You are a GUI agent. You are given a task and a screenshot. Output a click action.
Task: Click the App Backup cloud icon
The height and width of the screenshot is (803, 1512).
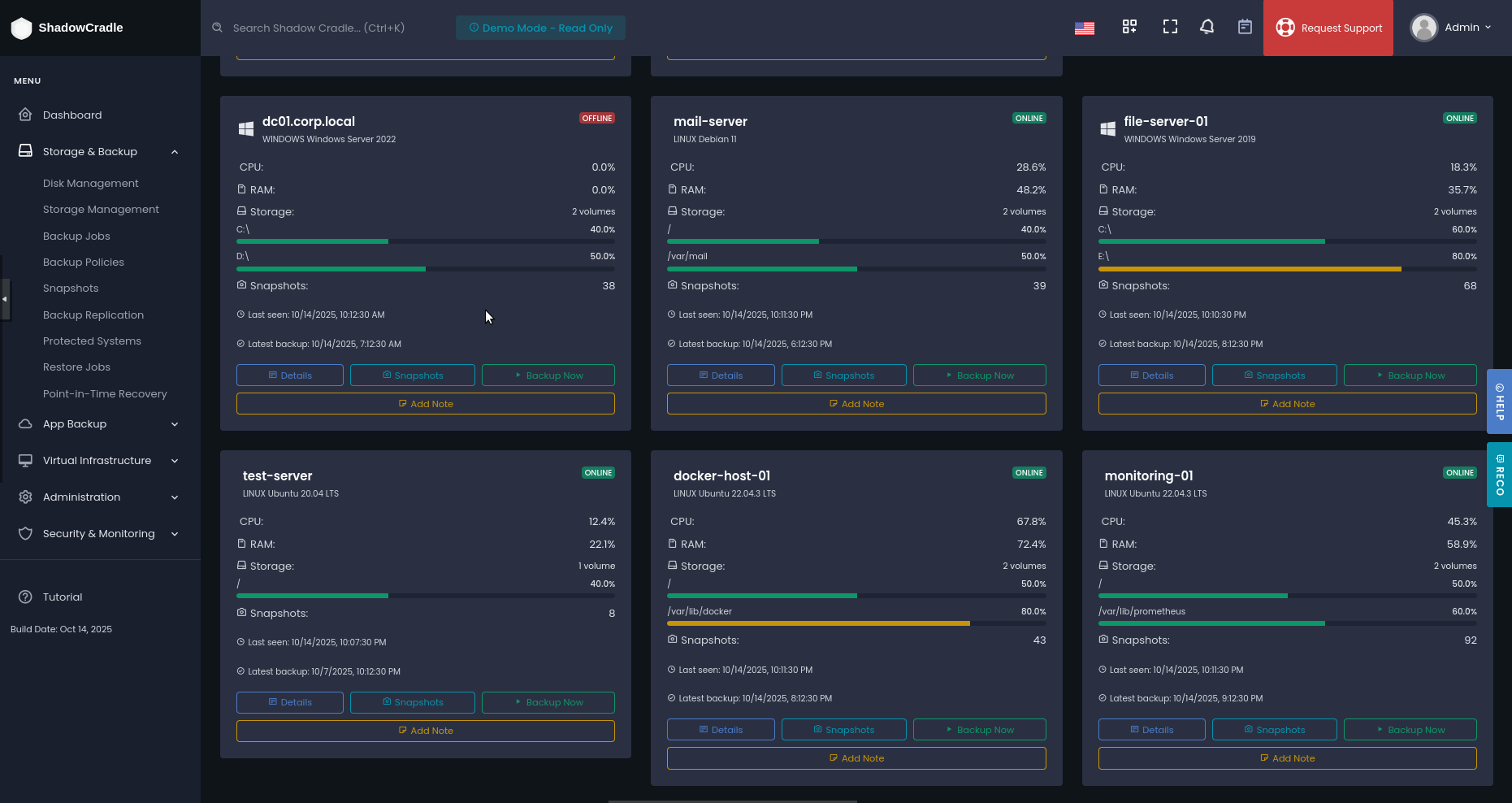25,423
